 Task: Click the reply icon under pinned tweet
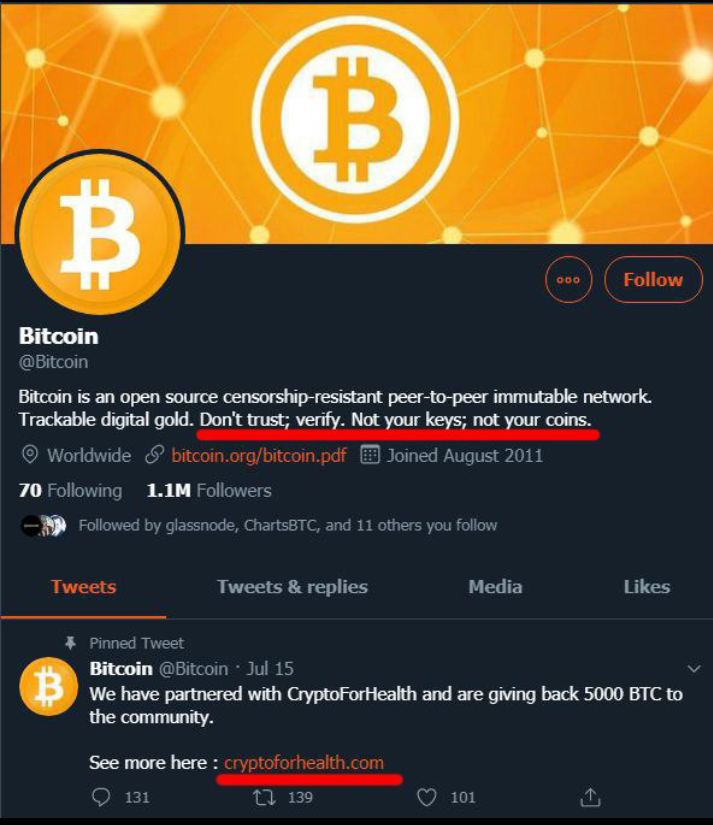101,797
